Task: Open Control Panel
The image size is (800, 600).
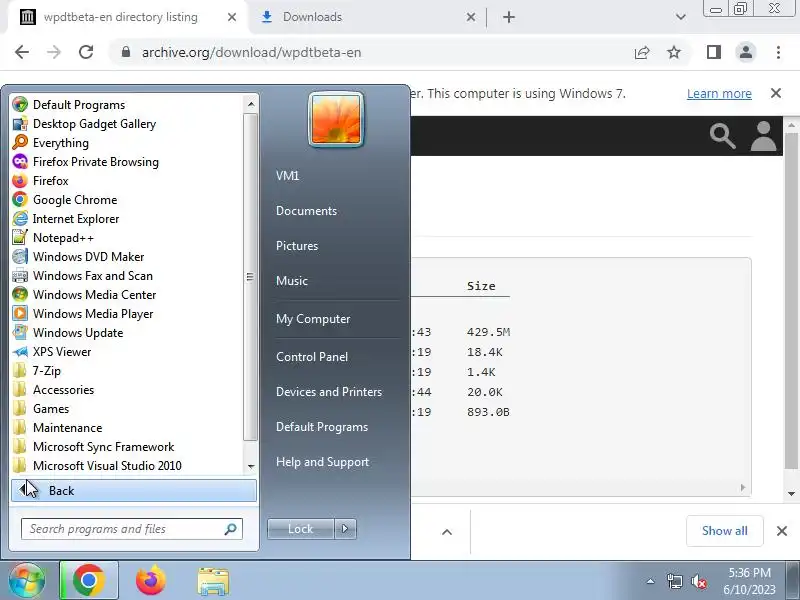Action: 312,357
